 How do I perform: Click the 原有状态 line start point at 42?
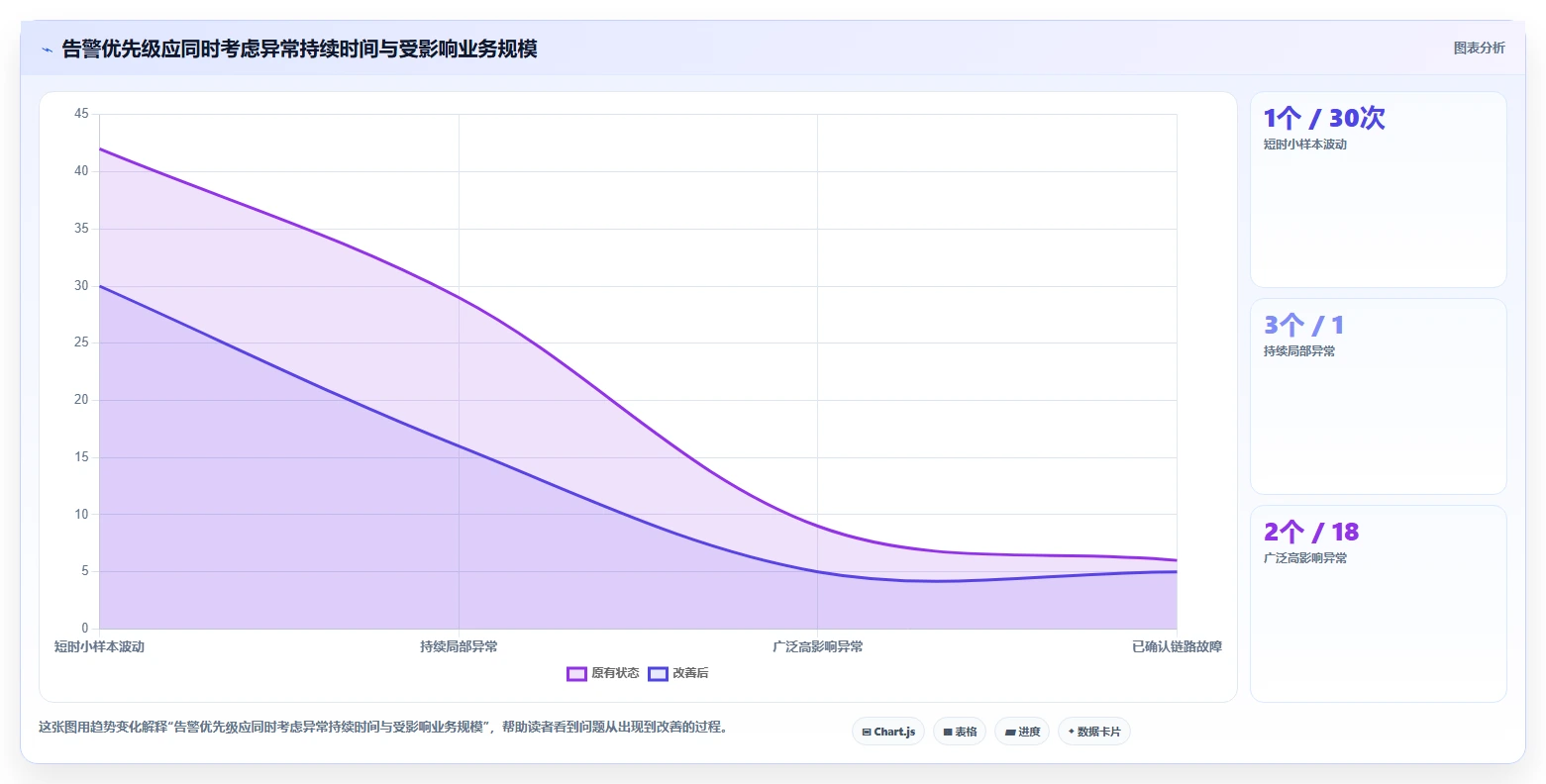(x=100, y=148)
